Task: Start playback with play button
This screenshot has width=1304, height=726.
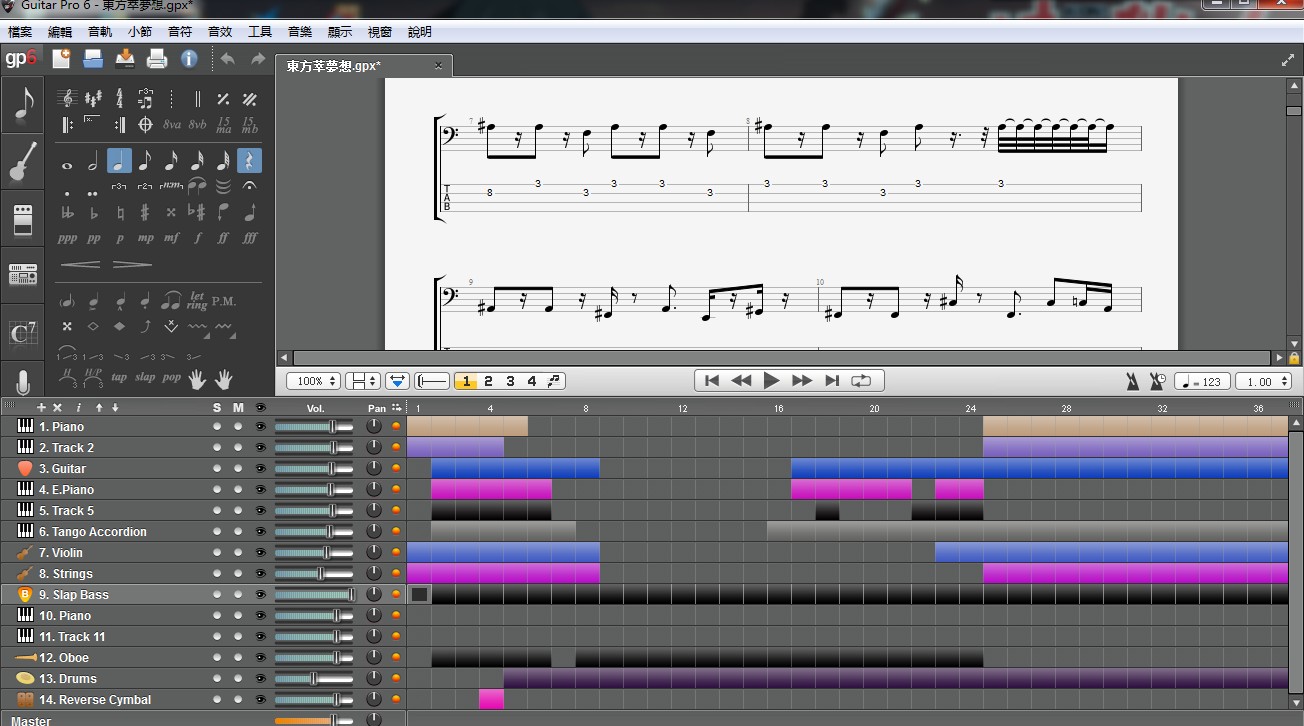Action: pos(771,381)
